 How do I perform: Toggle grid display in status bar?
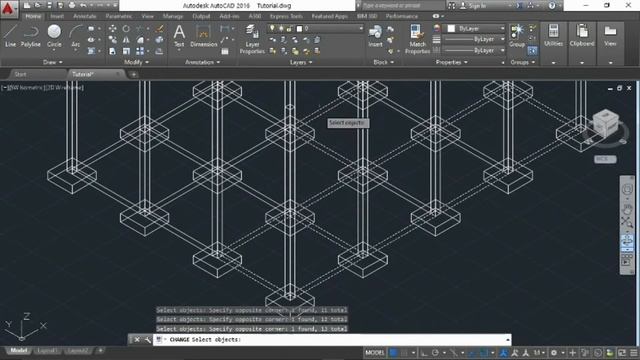click(x=393, y=353)
